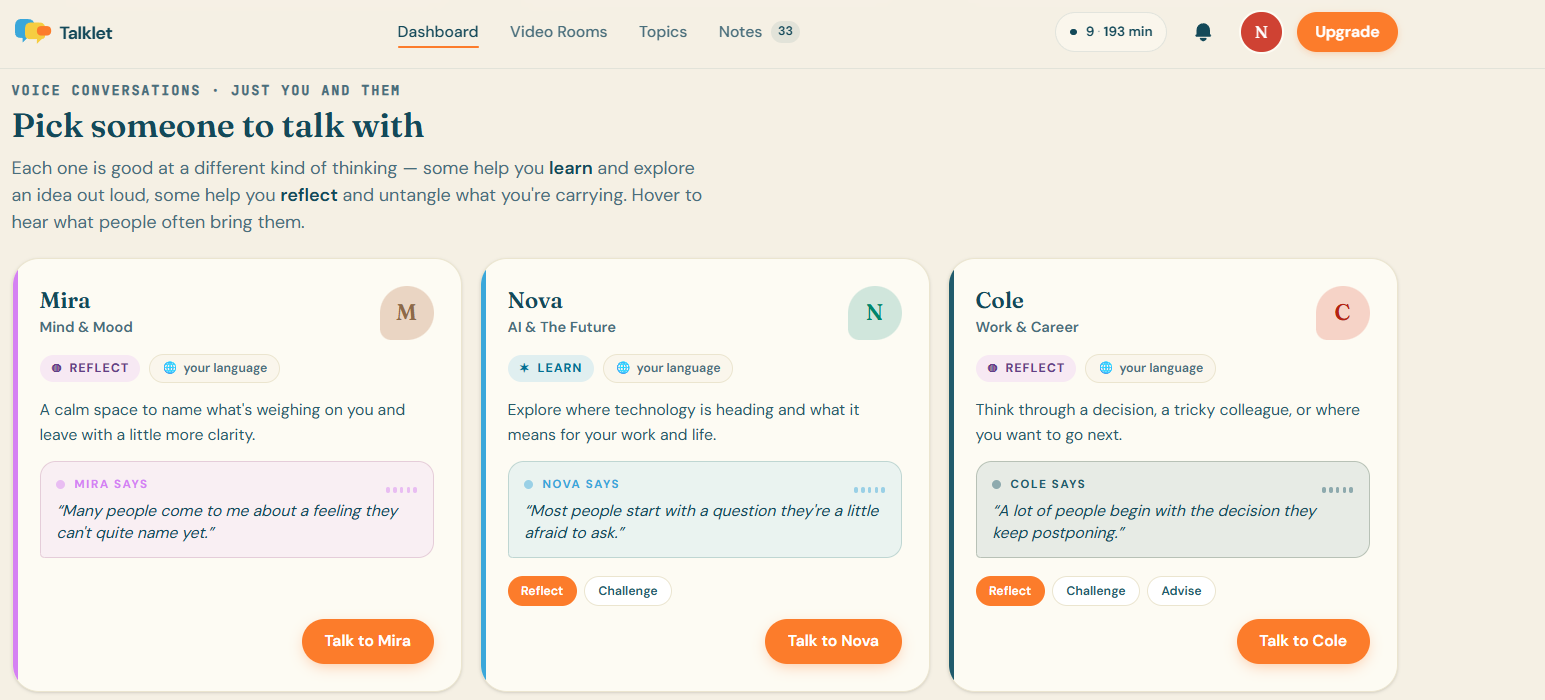Click the Nova Says quote box
Screen dimensions: 1545x700
click(x=705, y=510)
